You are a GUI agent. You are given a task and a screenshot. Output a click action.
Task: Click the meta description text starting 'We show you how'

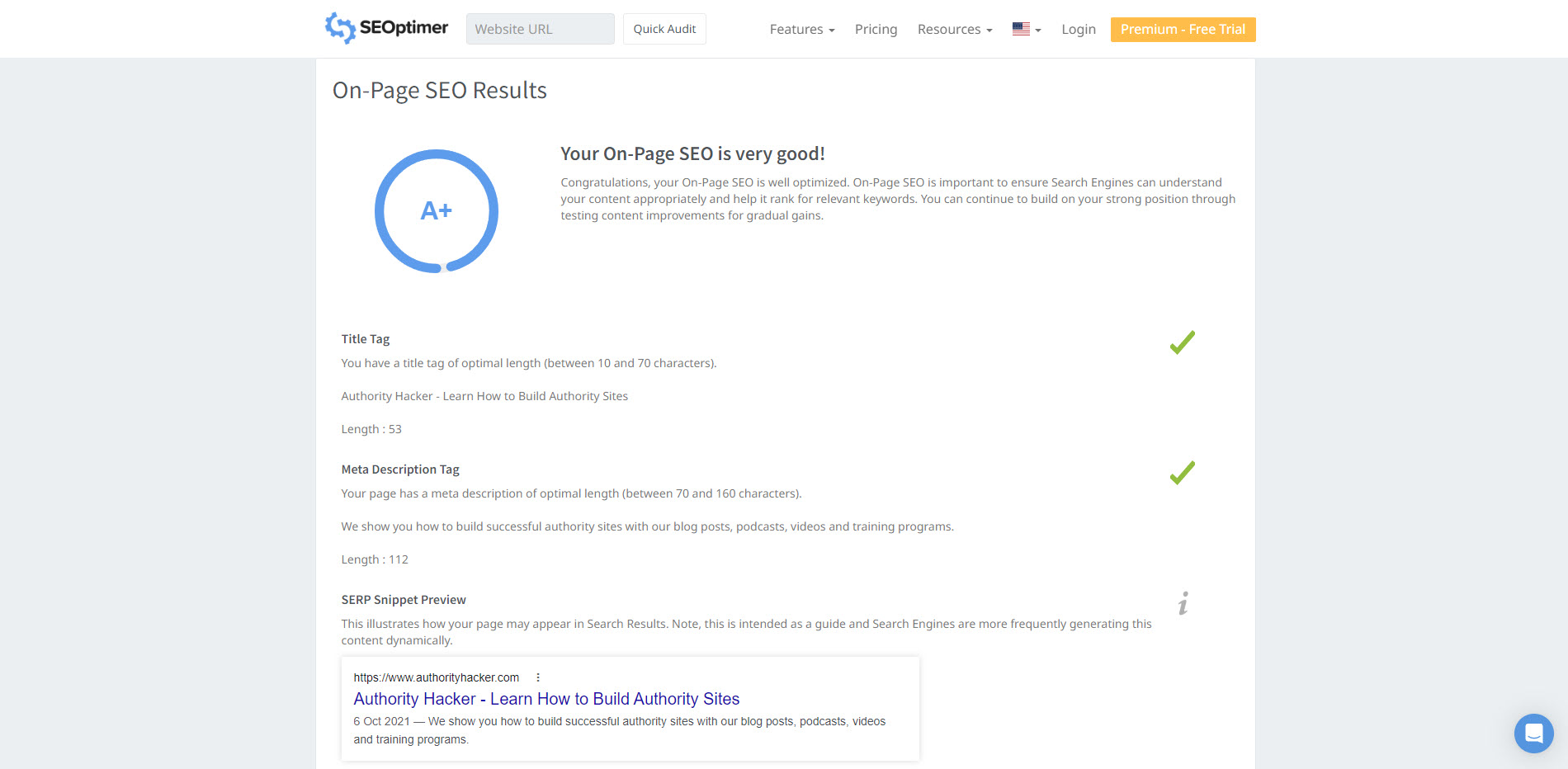pyautogui.click(x=648, y=526)
